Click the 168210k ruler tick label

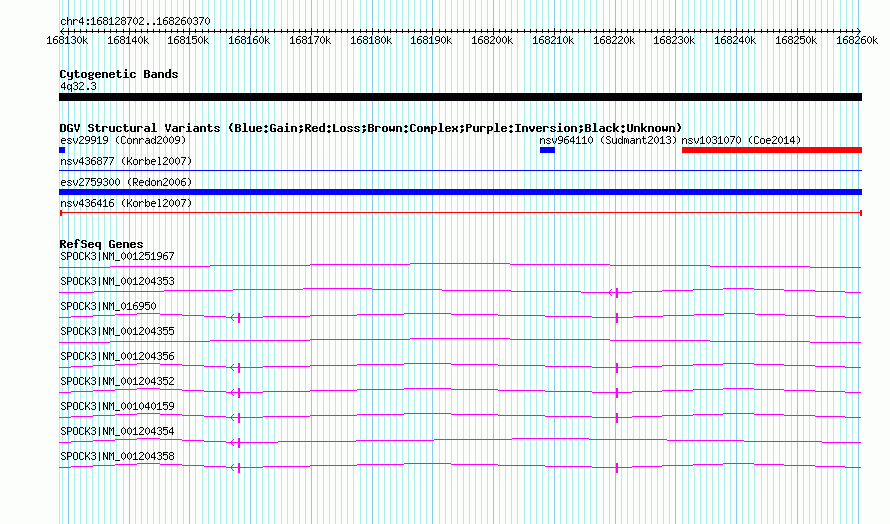(x=553, y=40)
